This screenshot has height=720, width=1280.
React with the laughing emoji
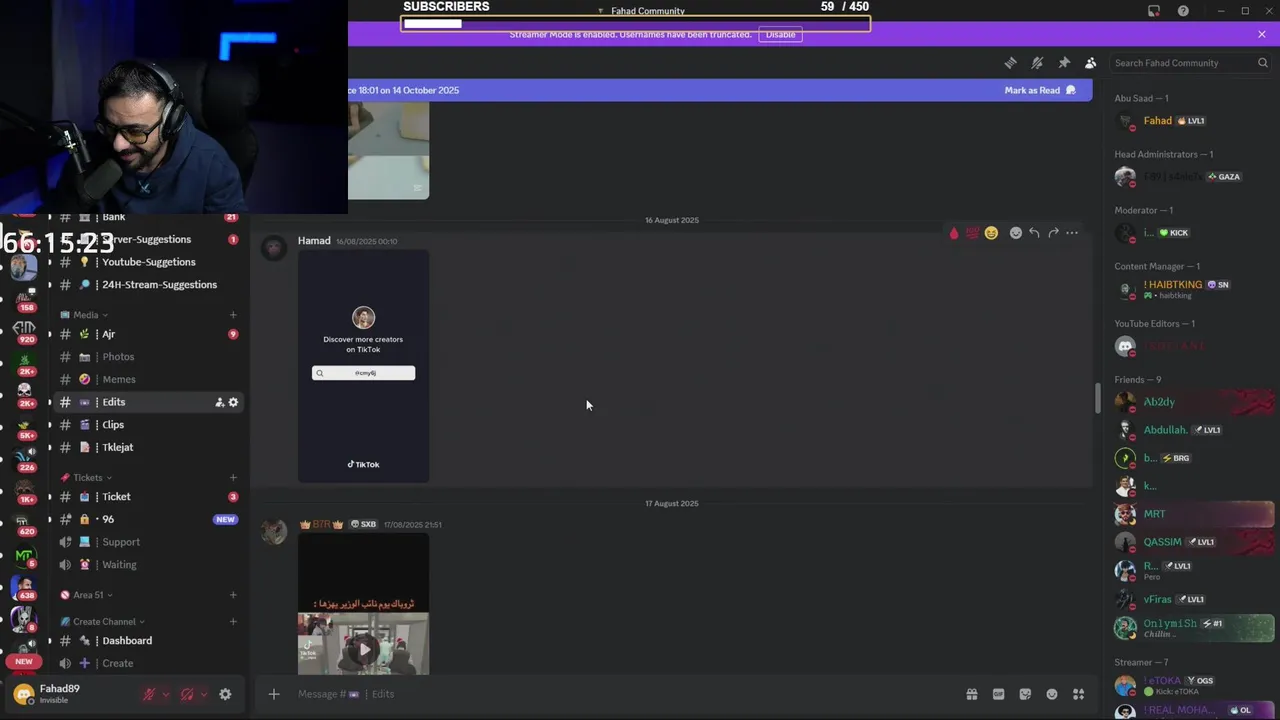pyautogui.click(x=991, y=233)
